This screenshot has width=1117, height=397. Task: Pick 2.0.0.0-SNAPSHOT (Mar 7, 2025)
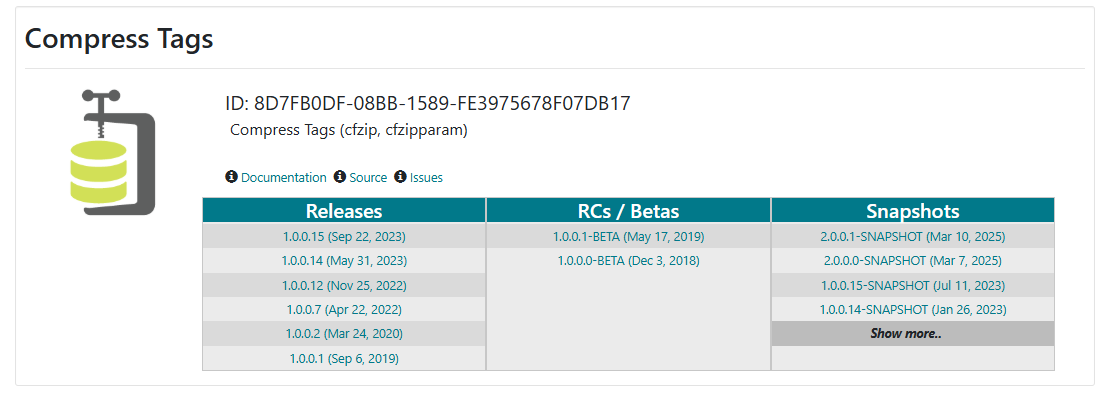click(x=913, y=261)
